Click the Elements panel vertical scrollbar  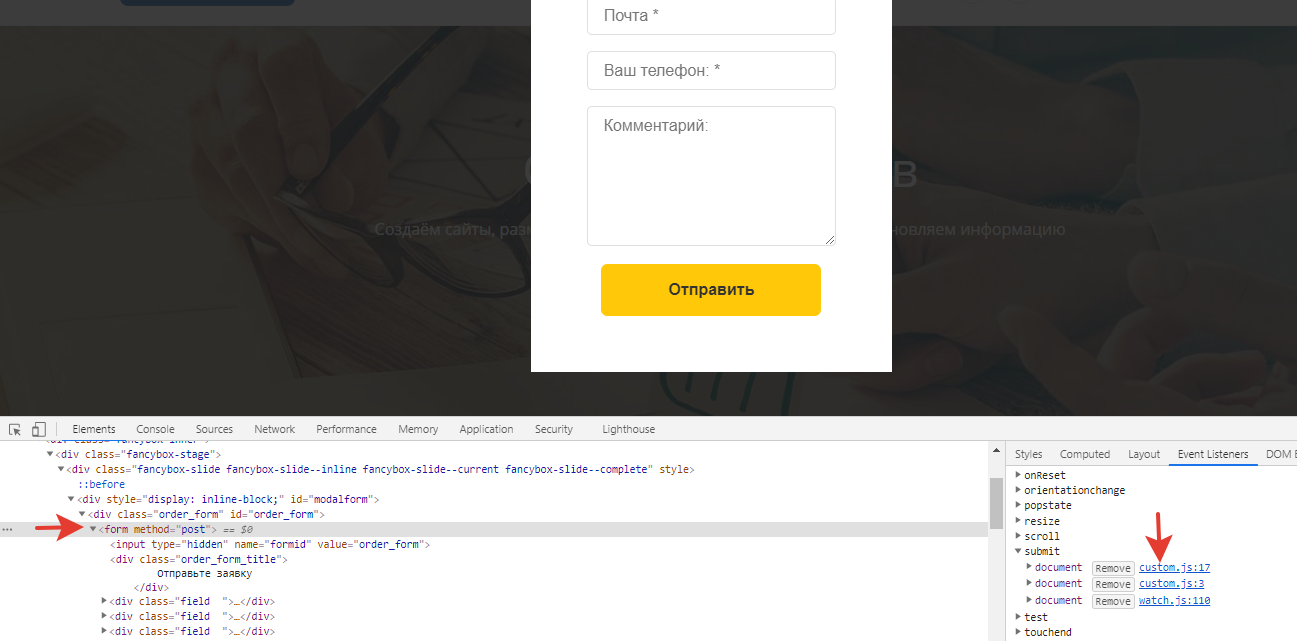996,503
